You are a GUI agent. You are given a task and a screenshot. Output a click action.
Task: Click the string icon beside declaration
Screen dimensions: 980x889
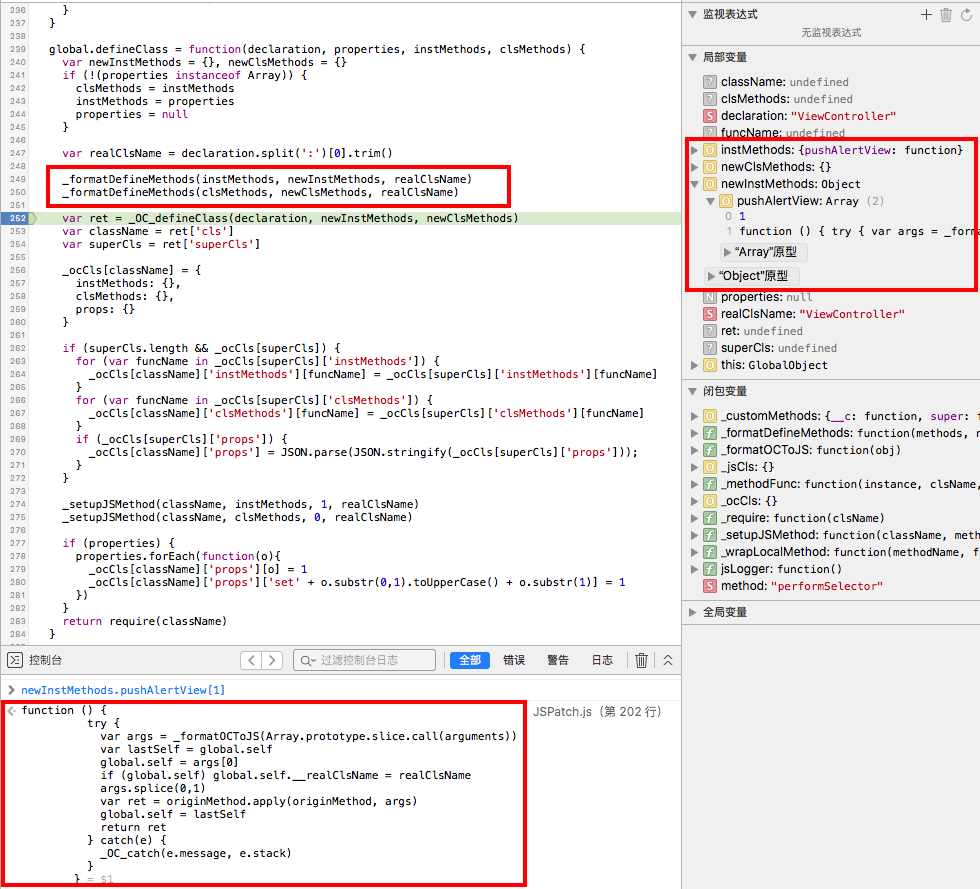click(709, 116)
